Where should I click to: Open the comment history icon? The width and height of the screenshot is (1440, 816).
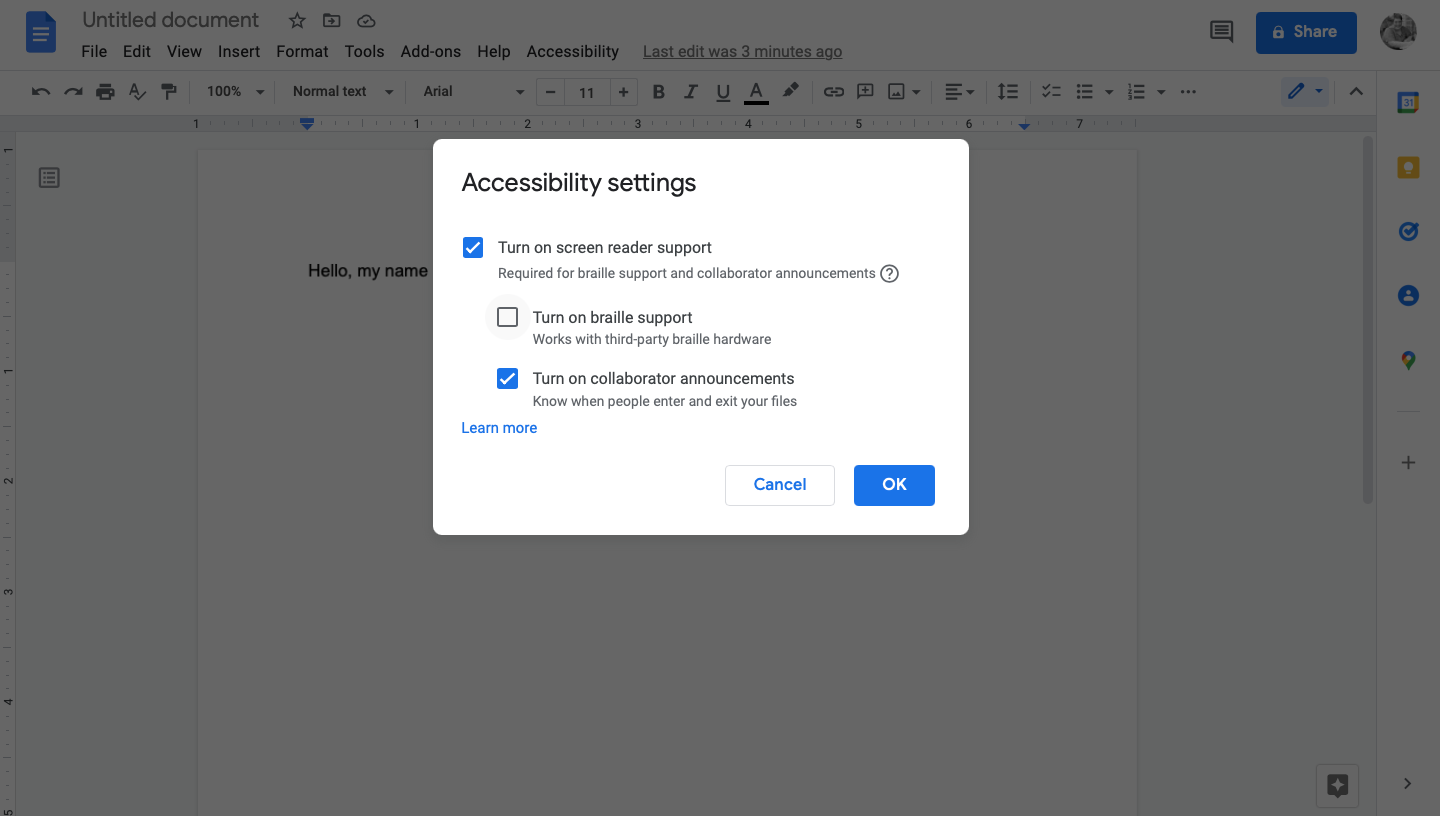(x=1221, y=32)
